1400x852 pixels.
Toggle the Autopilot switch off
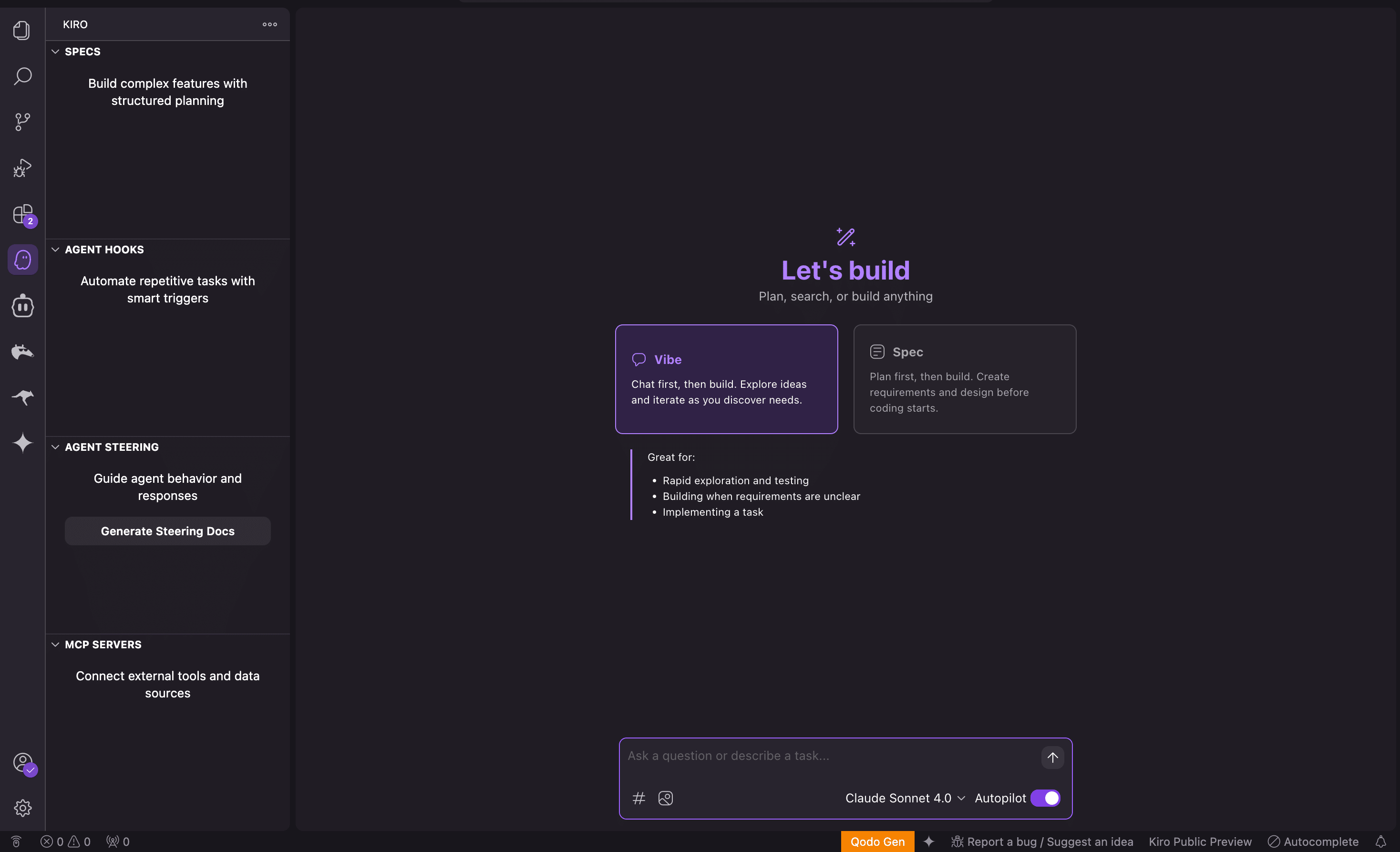(1045, 798)
